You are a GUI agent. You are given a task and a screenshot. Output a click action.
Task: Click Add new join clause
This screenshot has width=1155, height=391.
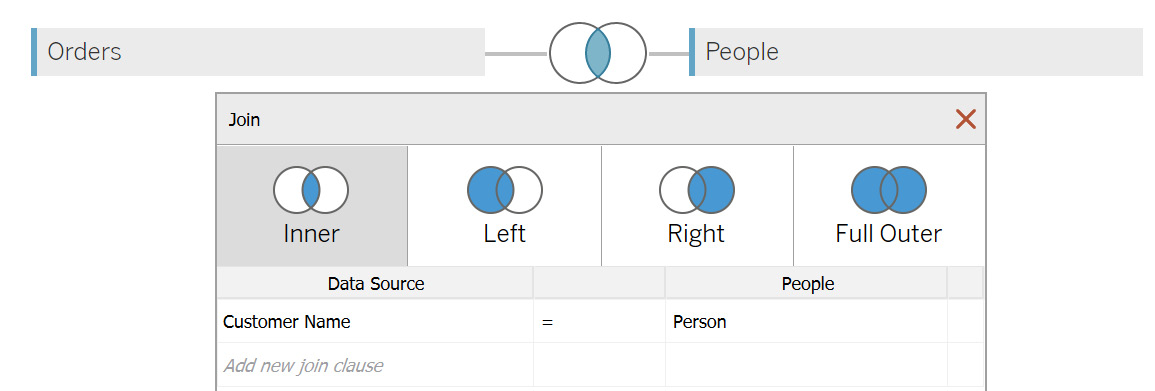tap(303, 365)
